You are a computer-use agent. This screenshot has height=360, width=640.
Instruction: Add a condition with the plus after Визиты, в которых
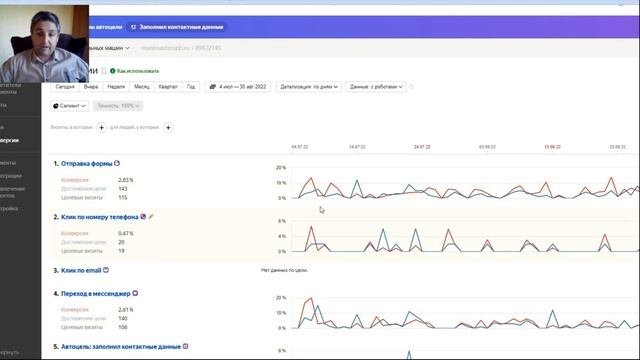[101, 128]
